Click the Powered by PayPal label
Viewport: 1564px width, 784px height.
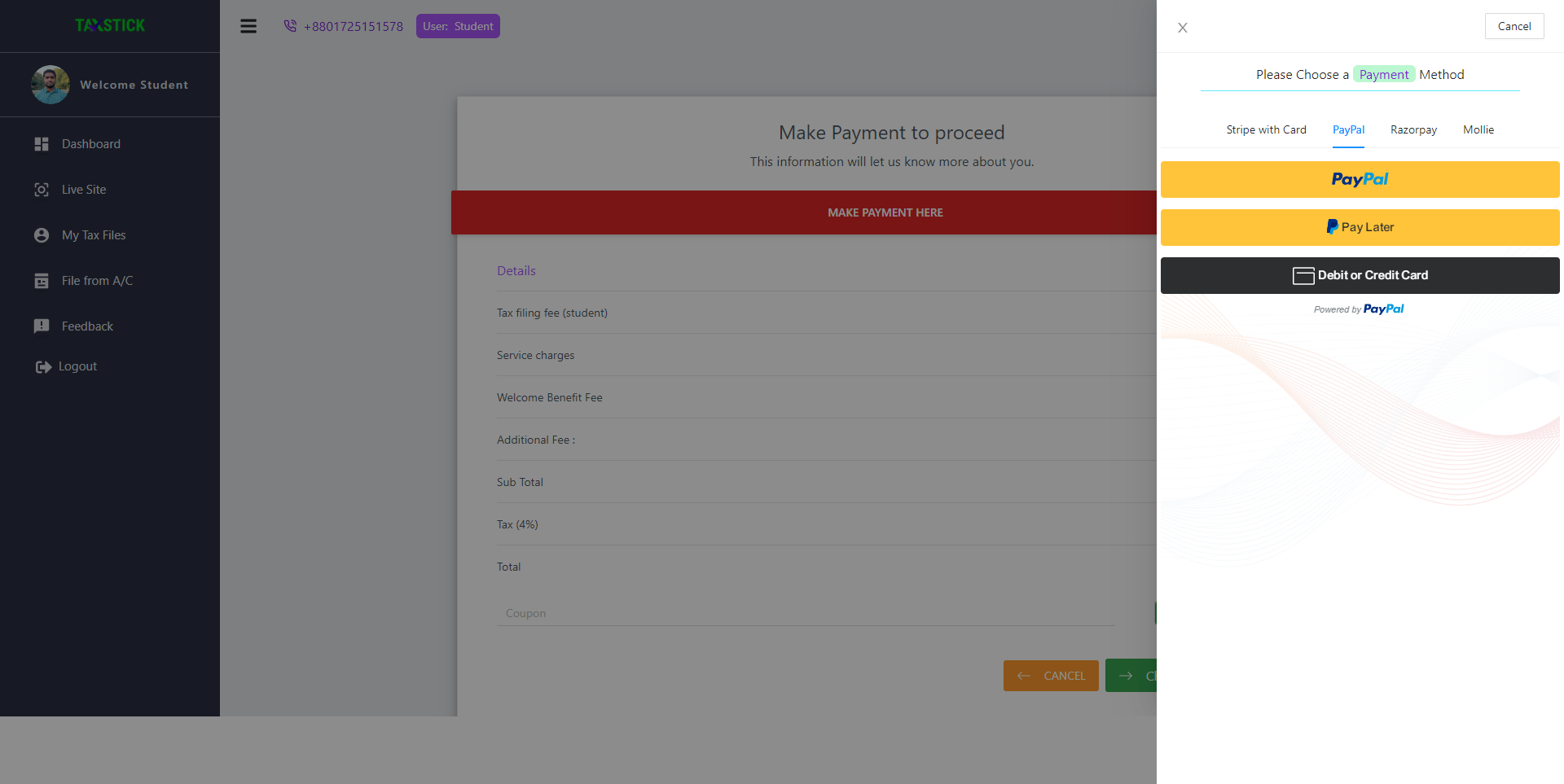(x=1359, y=309)
